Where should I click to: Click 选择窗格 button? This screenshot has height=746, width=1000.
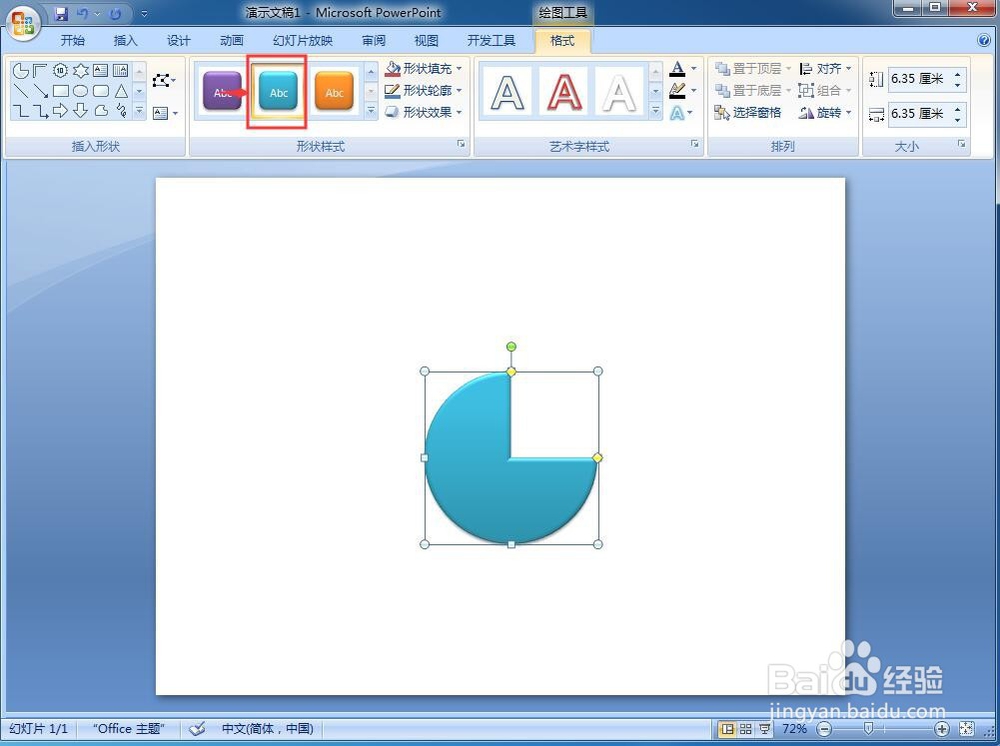747,113
